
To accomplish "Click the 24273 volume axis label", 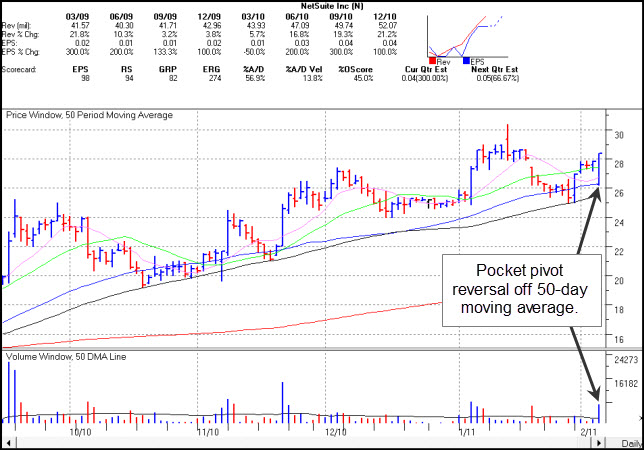I will click(626, 360).
